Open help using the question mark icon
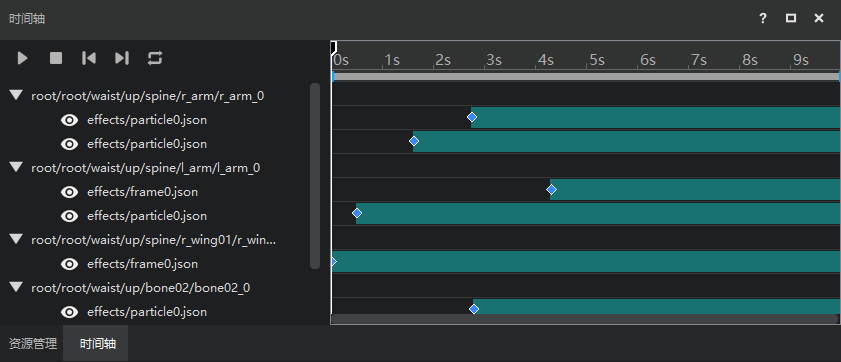This screenshot has width=841, height=362. pyautogui.click(x=763, y=18)
